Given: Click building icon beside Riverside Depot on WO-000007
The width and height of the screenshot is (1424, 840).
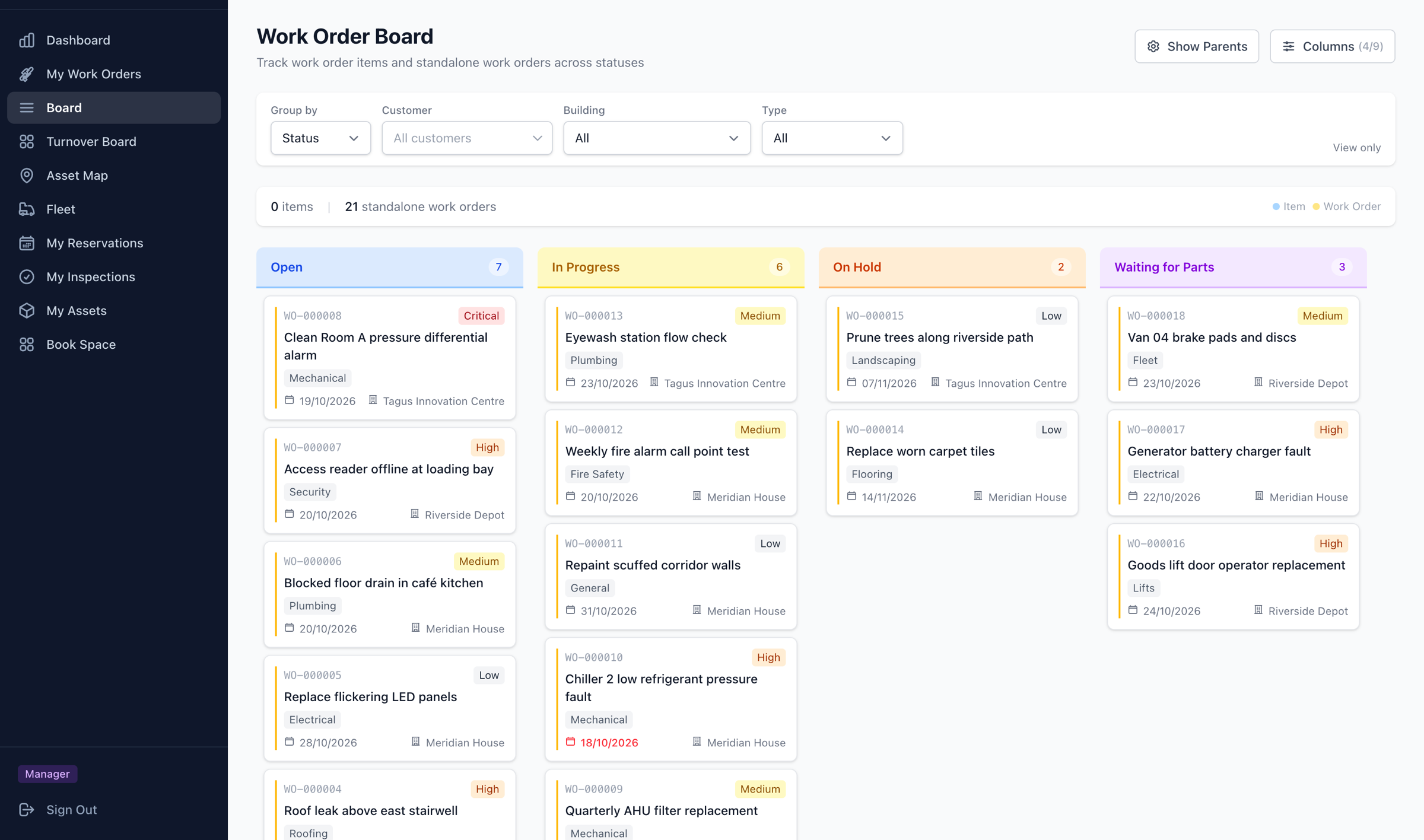Looking at the screenshot, I should pyautogui.click(x=415, y=514).
